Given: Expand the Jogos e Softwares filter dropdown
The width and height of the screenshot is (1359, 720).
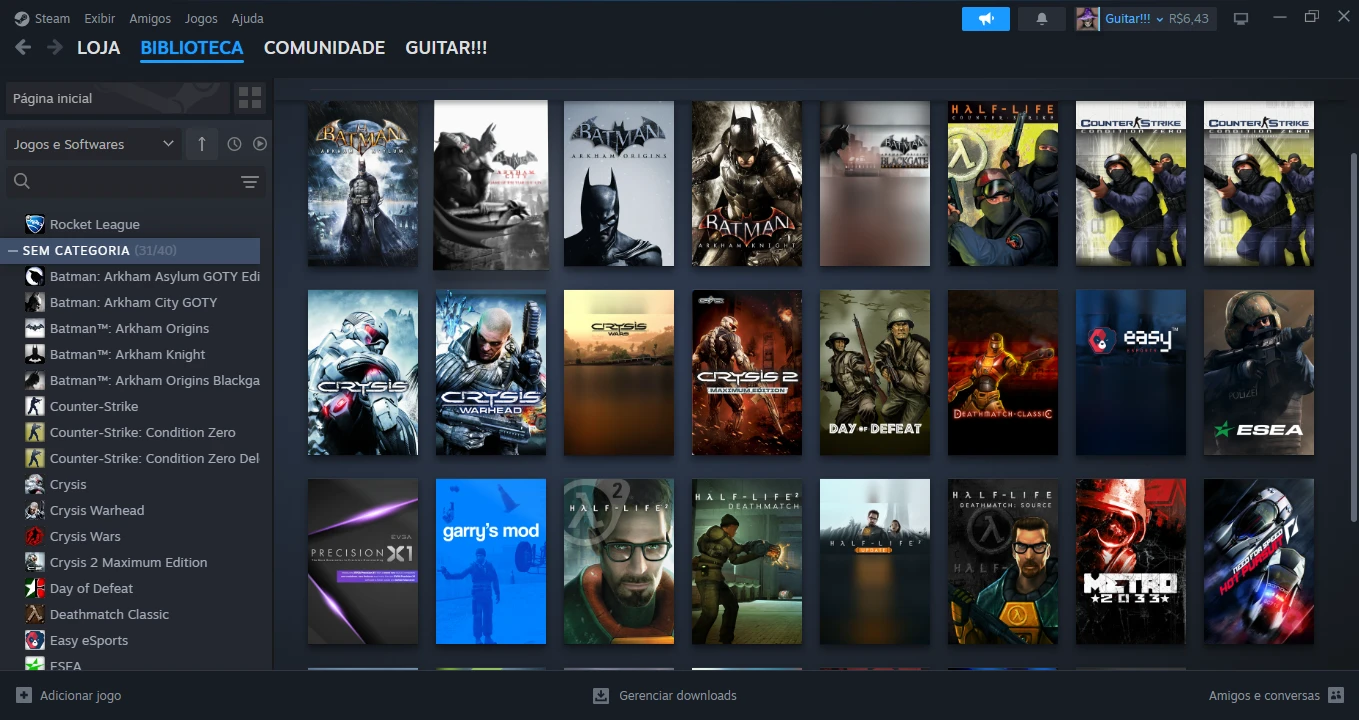Looking at the screenshot, I should (94, 144).
